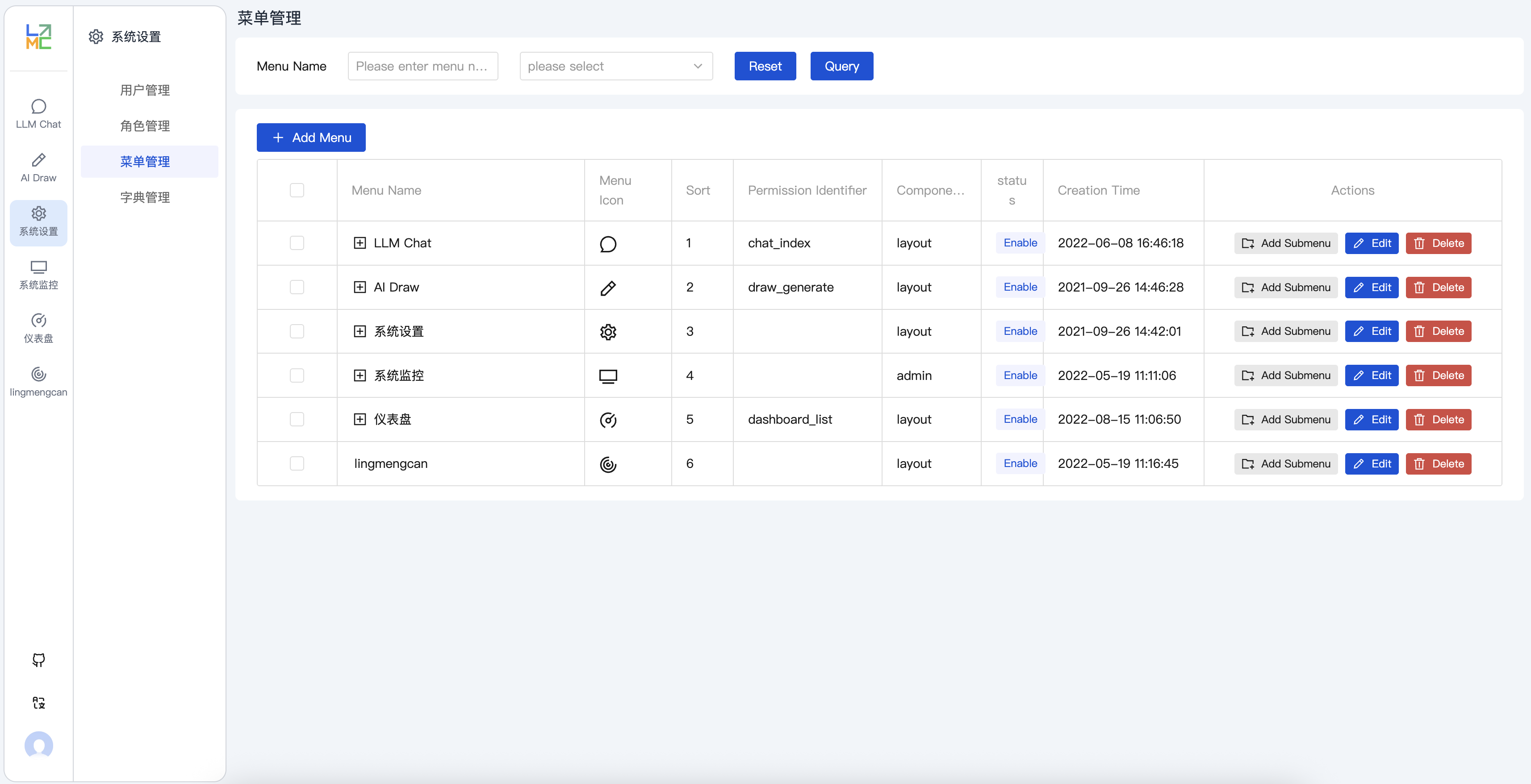Select 菜单管理 submenu
This screenshot has height=784, width=1531.
point(149,162)
